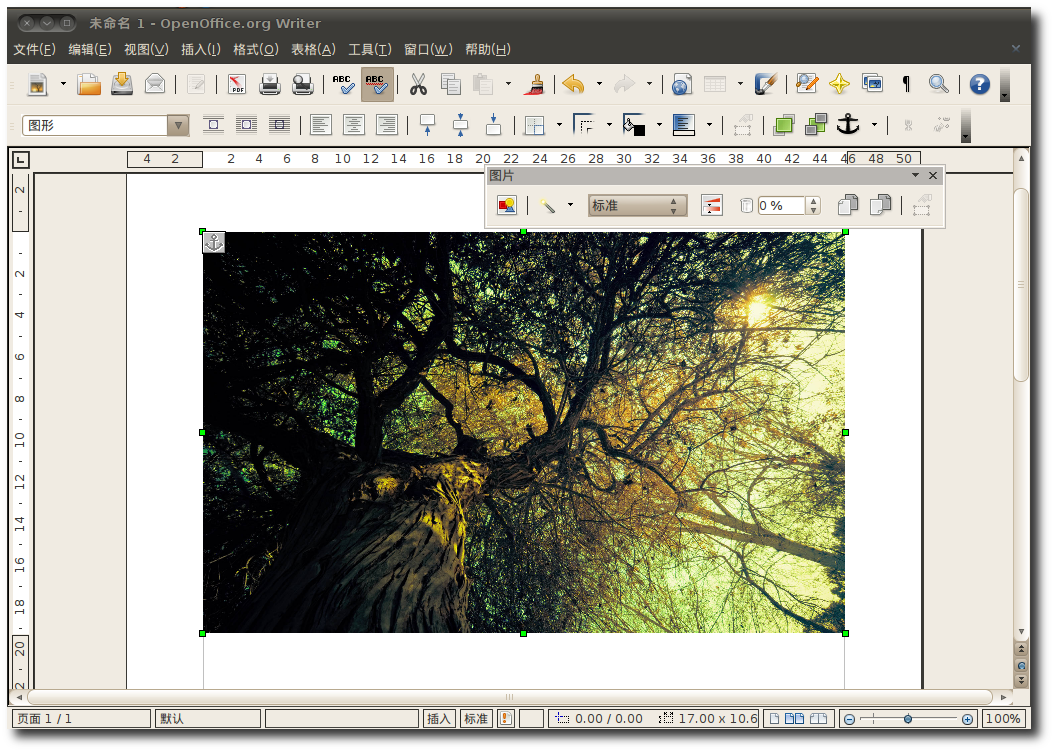1054x752 pixels.
Task: Click the Save document icon
Action: pyautogui.click(x=122, y=85)
